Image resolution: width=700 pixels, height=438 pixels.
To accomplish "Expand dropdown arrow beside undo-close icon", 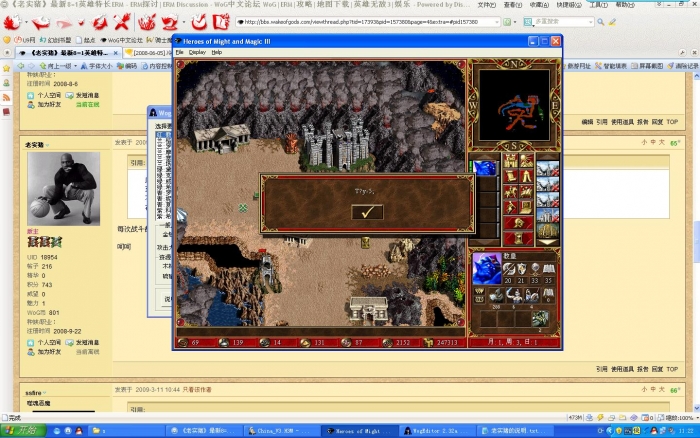I will pos(183,22).
